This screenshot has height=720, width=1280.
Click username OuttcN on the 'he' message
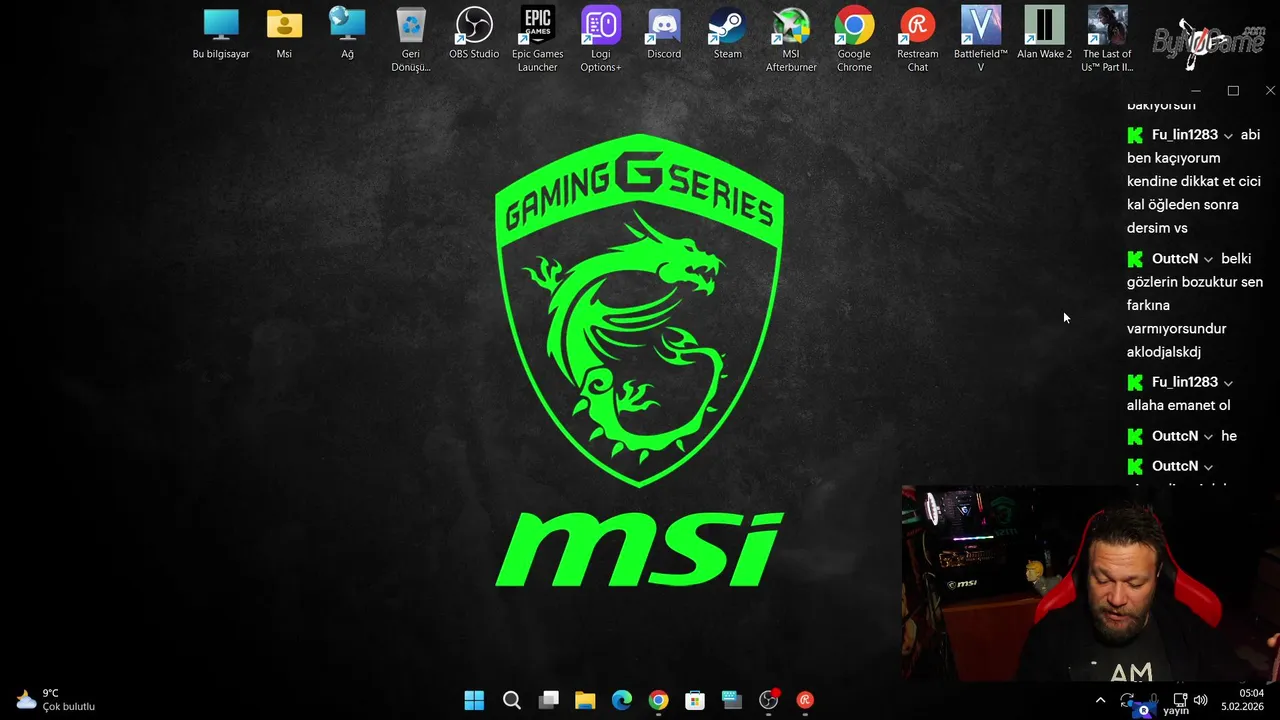1175,436
